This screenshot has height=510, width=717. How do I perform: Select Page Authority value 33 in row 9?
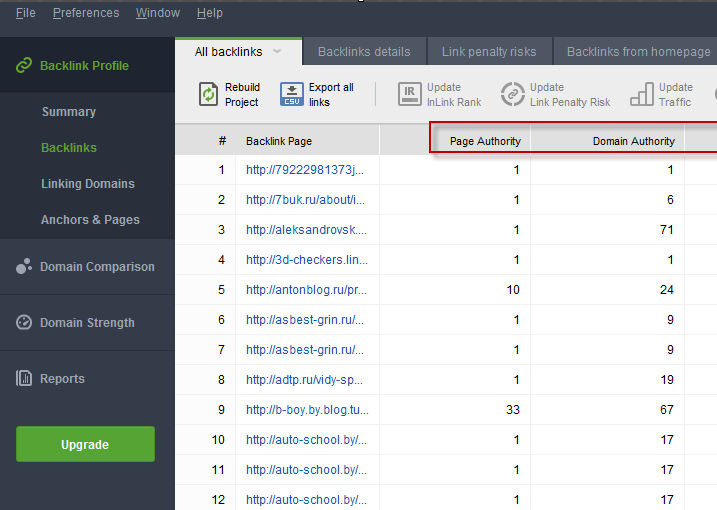(513, 409)
